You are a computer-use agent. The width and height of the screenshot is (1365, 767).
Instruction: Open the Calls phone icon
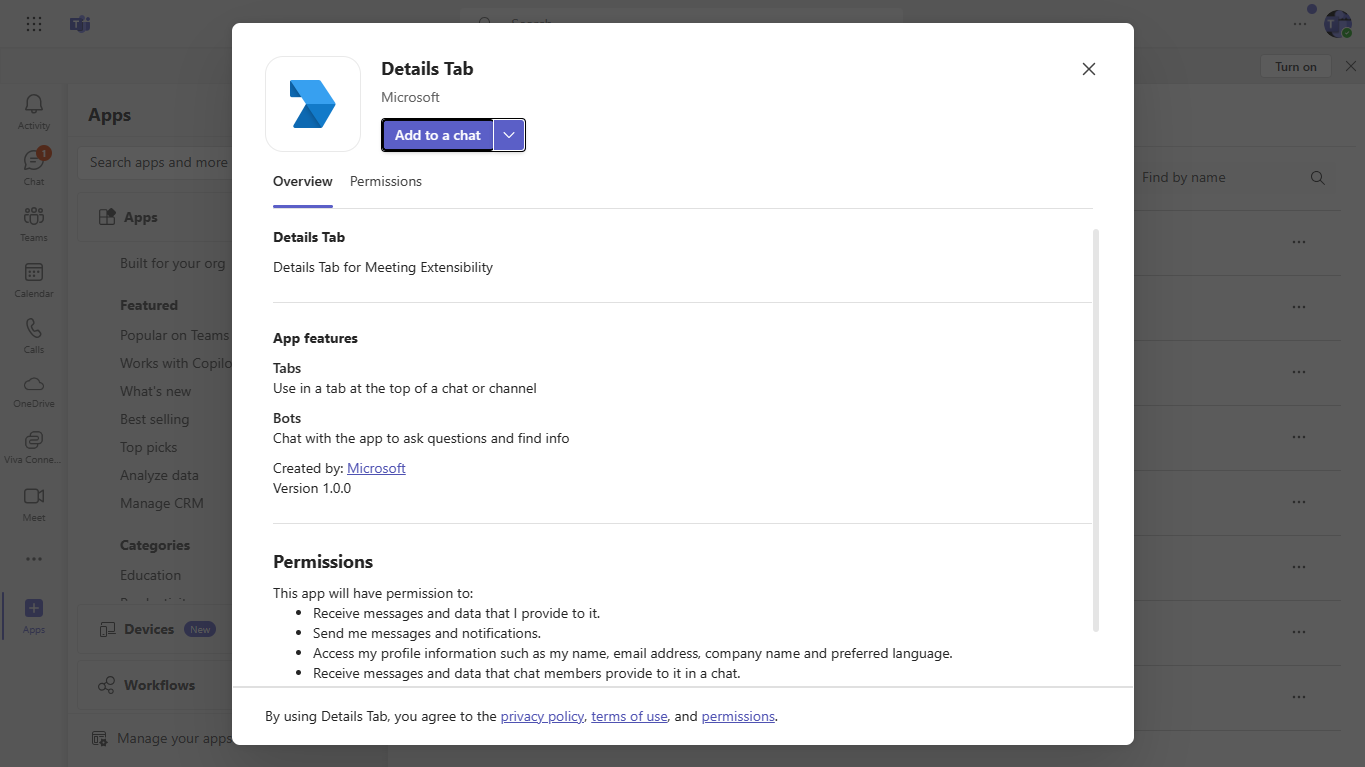pos(34,335)
